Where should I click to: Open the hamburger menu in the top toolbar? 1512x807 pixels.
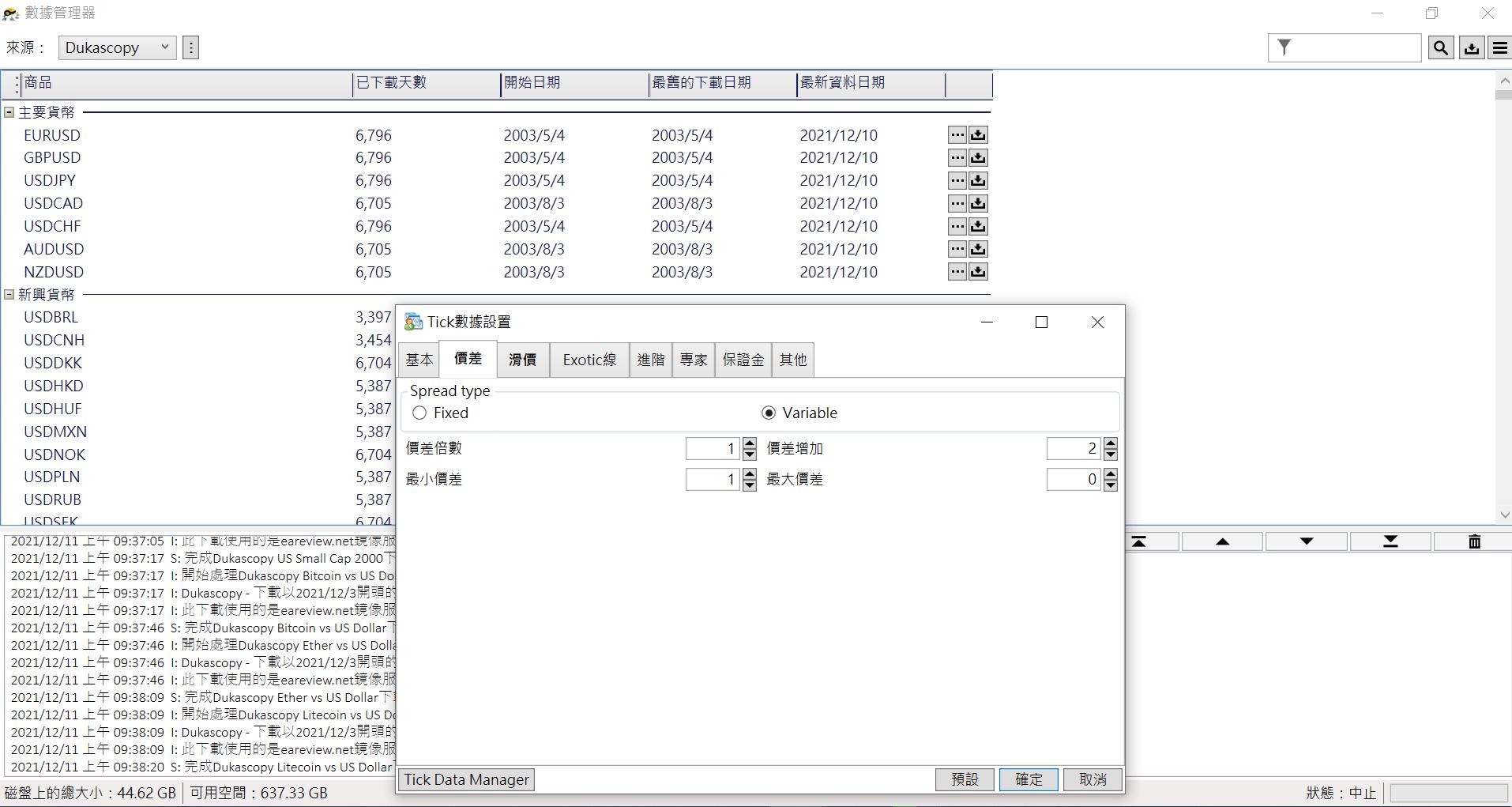[x=1499, y=48]
